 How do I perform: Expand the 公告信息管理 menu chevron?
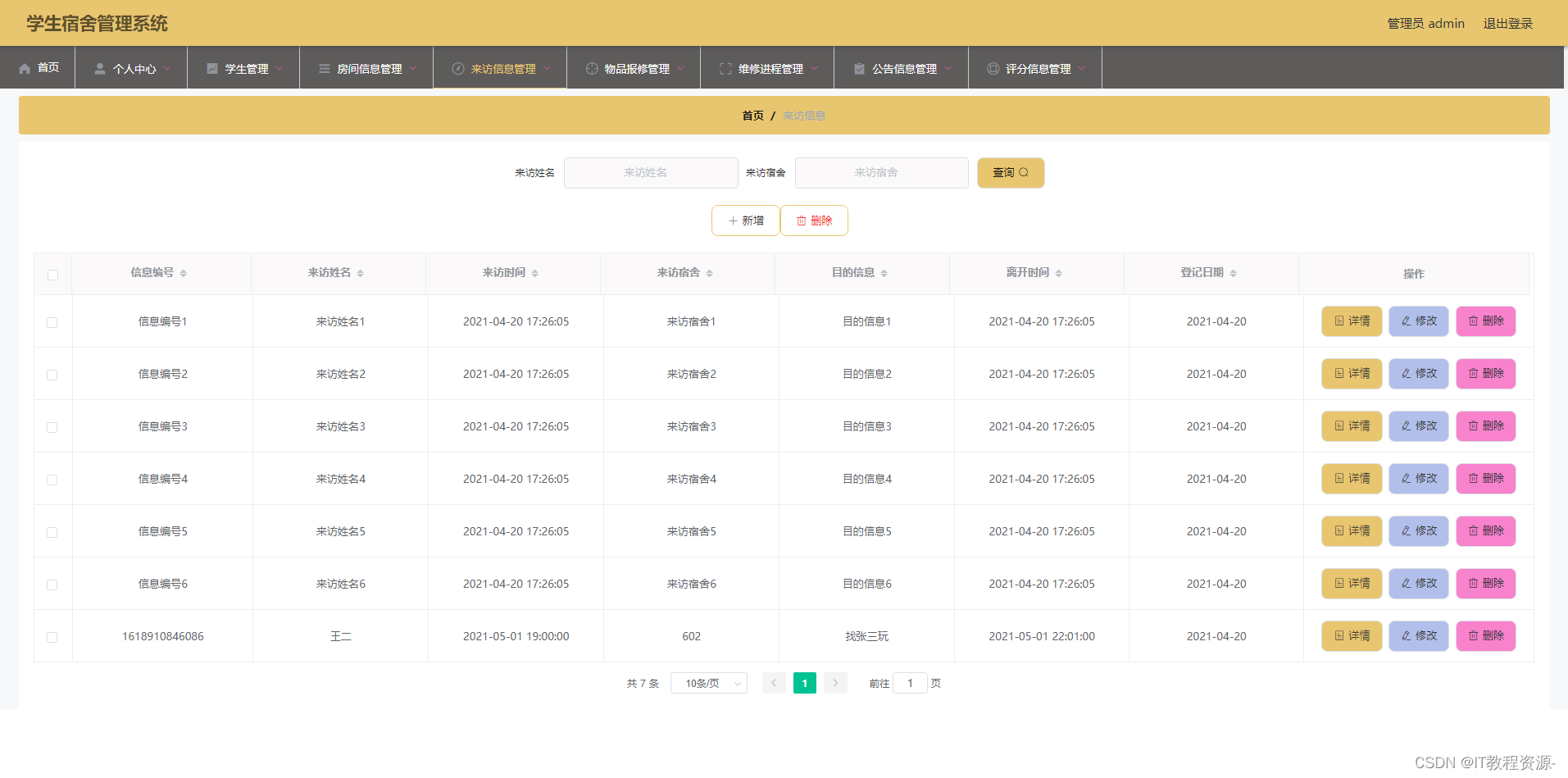click(x=948, y=69)
